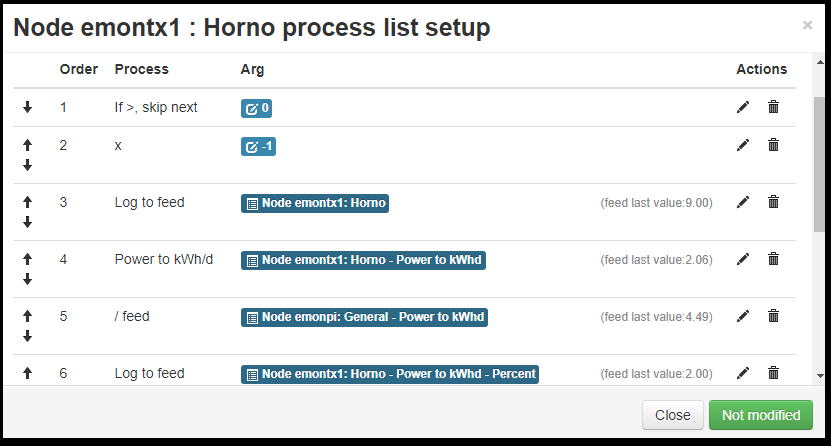Delete the '/ feed' process row 5
Image resolution: width=831 pixels, height=446 pixels.
click(x=773, y=316)
